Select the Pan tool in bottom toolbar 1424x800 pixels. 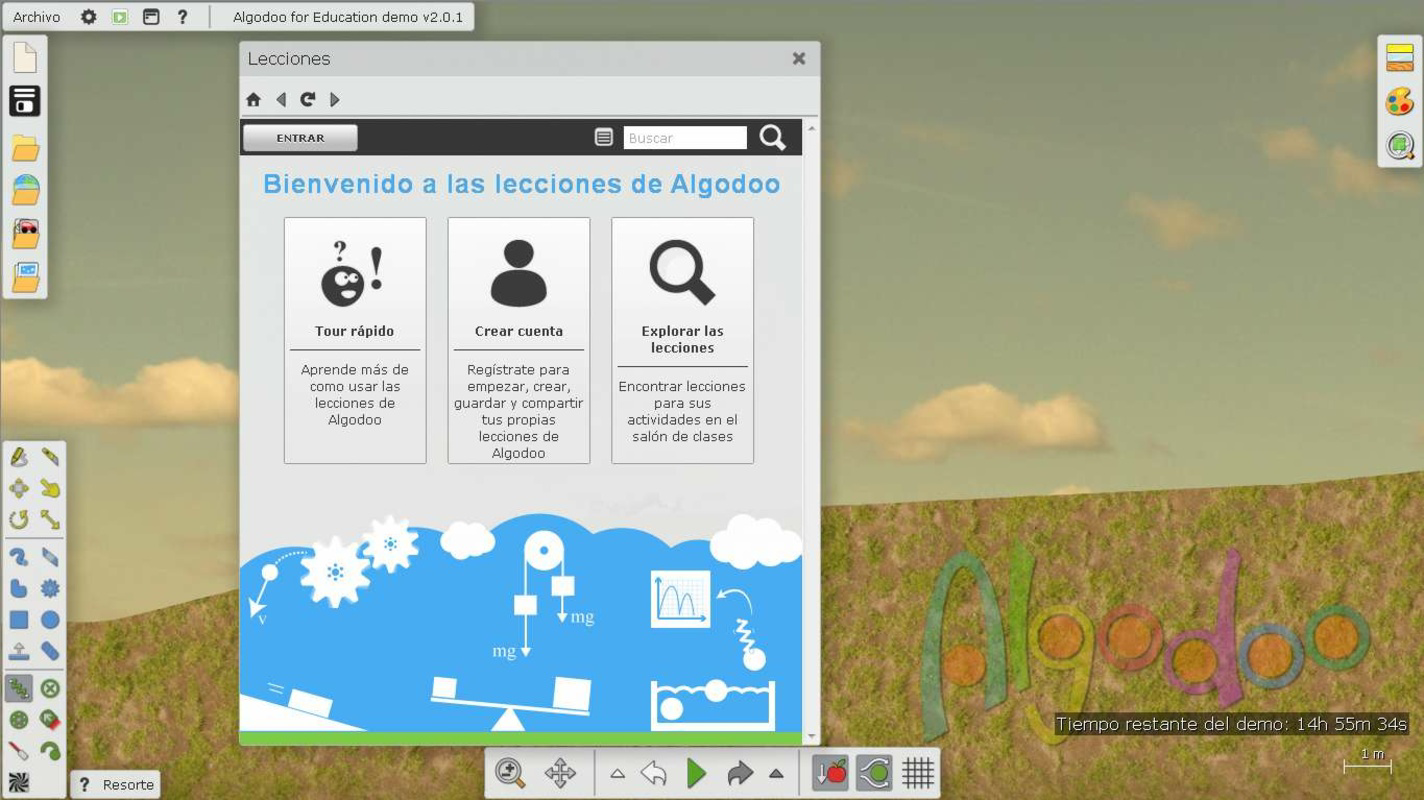(560, 772)
